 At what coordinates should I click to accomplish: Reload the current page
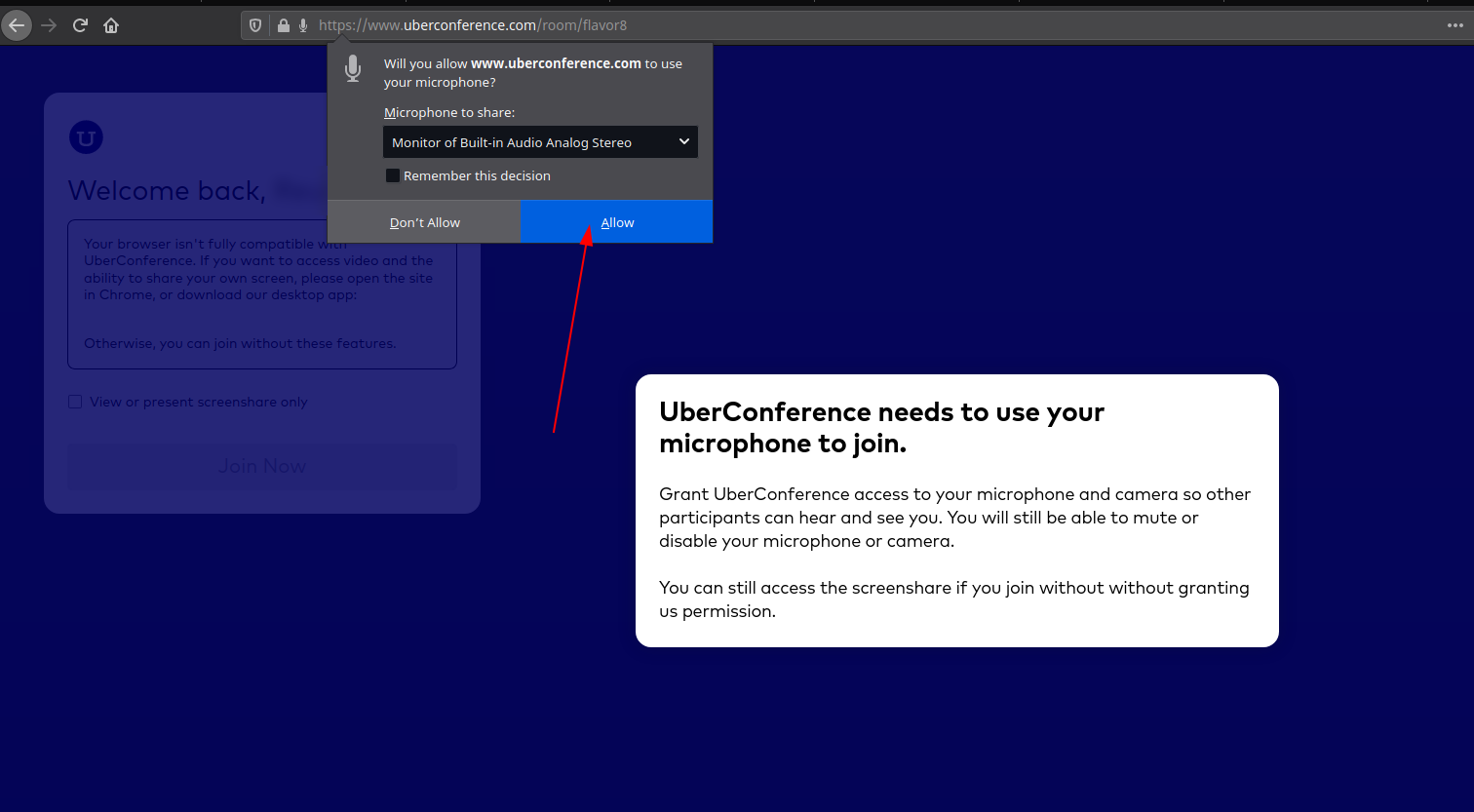click(81, 25)
